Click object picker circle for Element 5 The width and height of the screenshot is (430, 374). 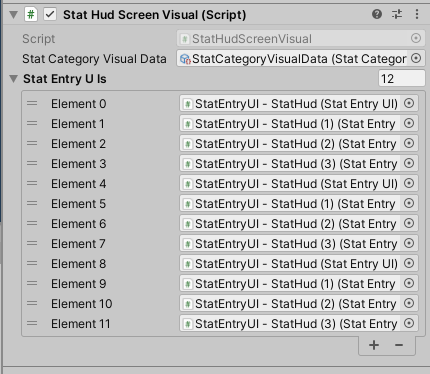click(409, 203)
